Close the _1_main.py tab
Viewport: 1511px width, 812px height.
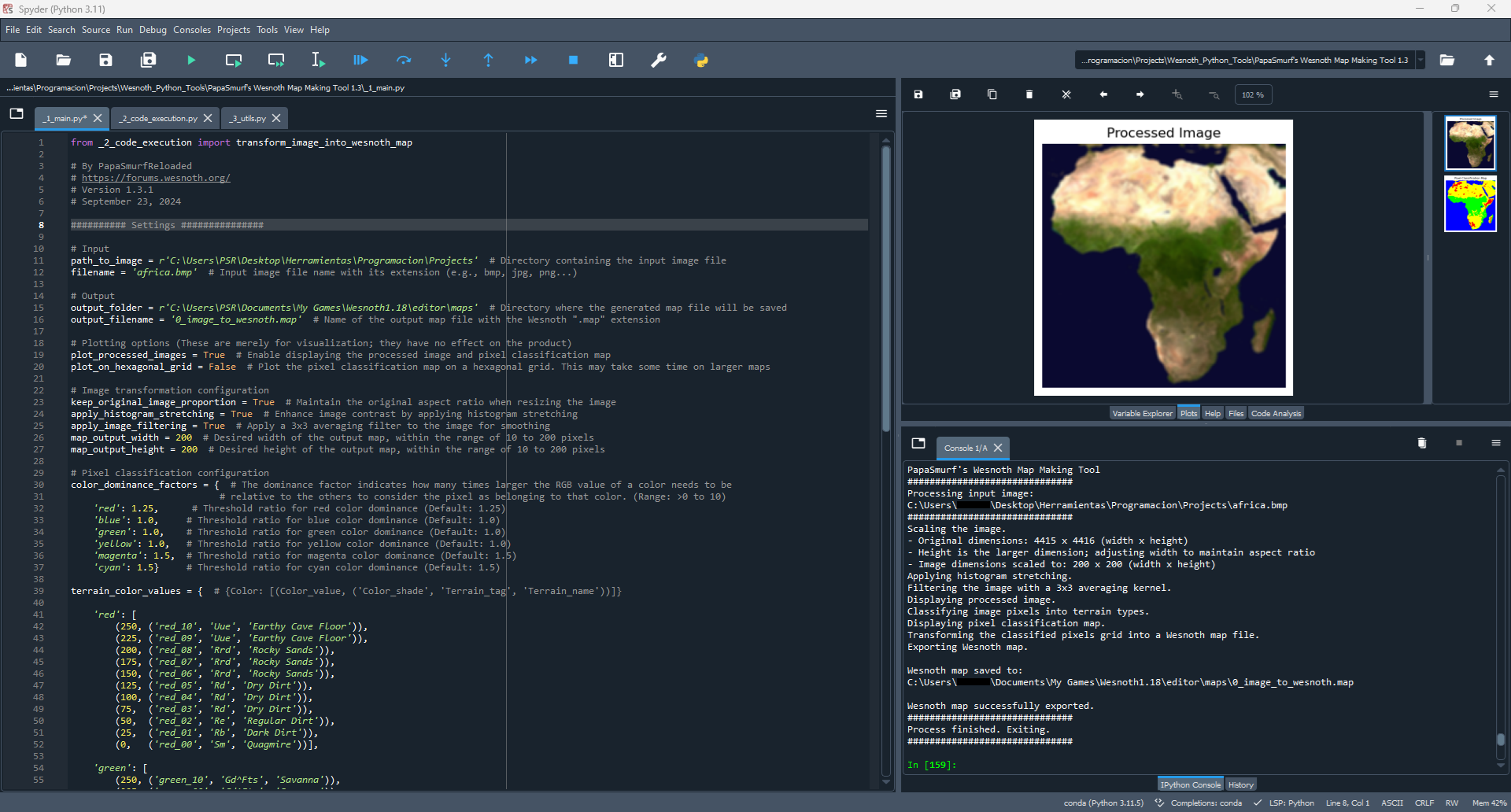(98, 118)
